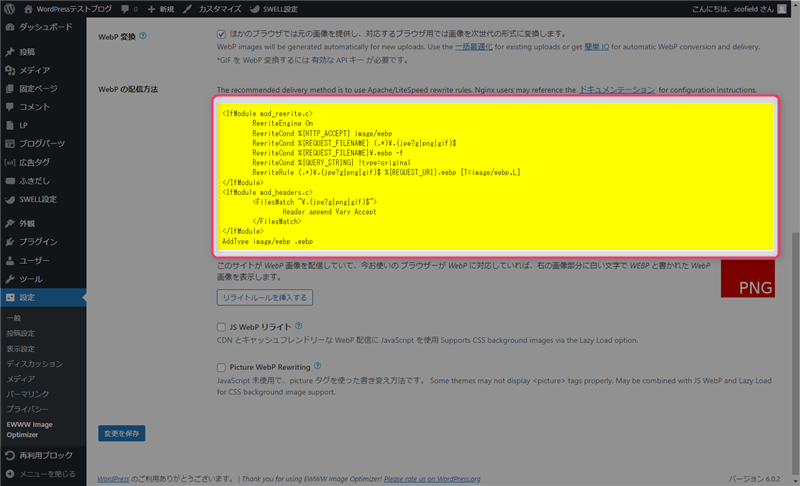Open the 広告タグ icon in sidebar
This screenshot has height=486, width=800.
(10, 162)
